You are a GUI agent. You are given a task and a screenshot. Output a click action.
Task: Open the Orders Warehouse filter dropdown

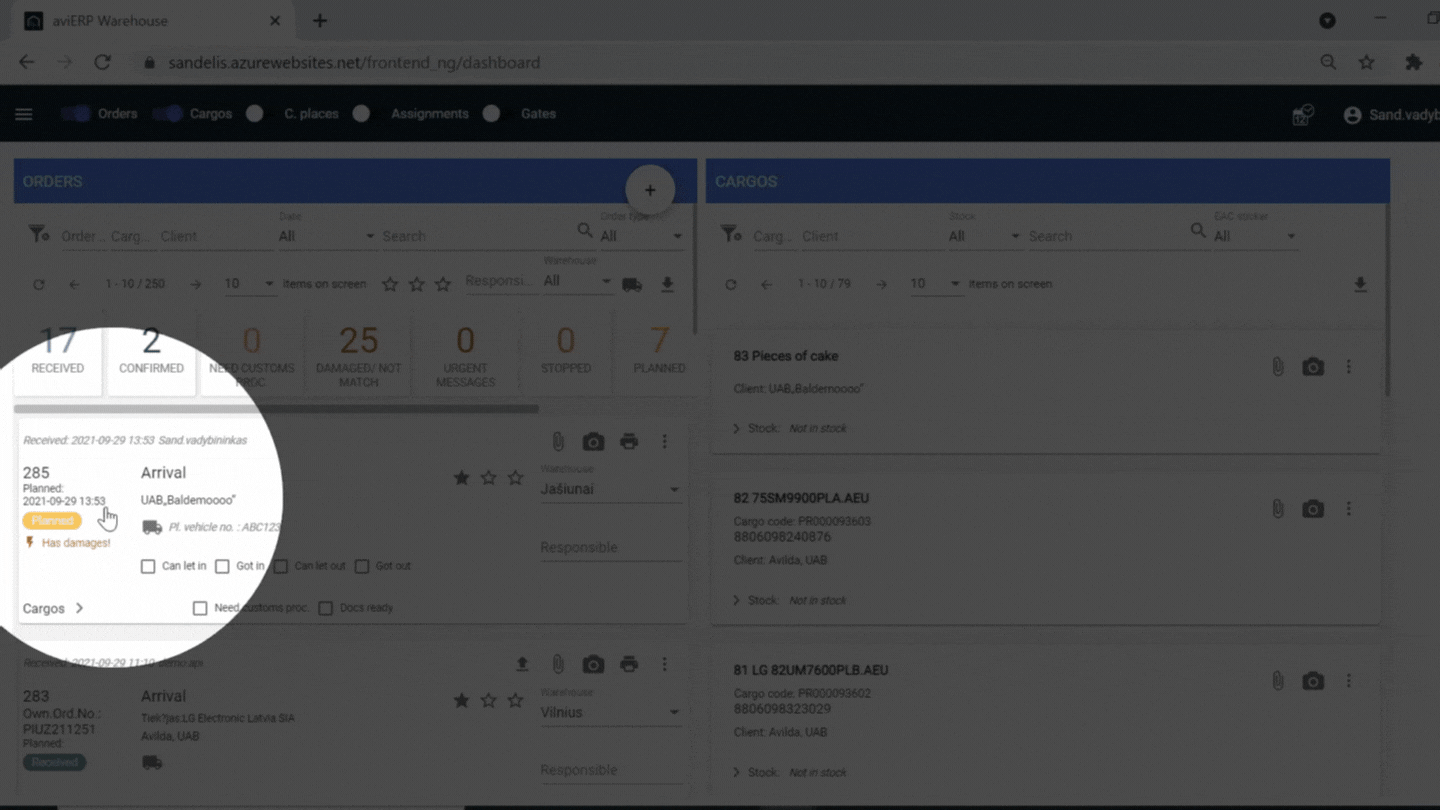(x=577, y=281)
